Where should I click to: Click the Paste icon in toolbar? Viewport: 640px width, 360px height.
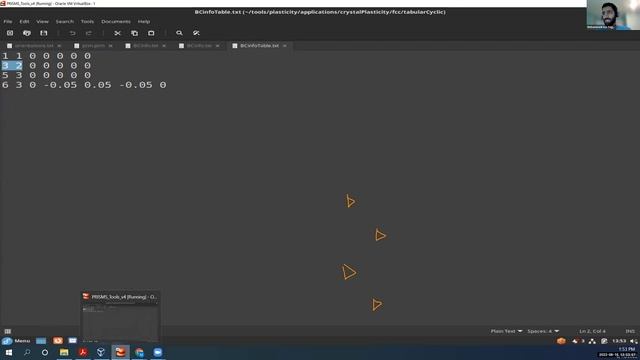(x=151, y=33)
